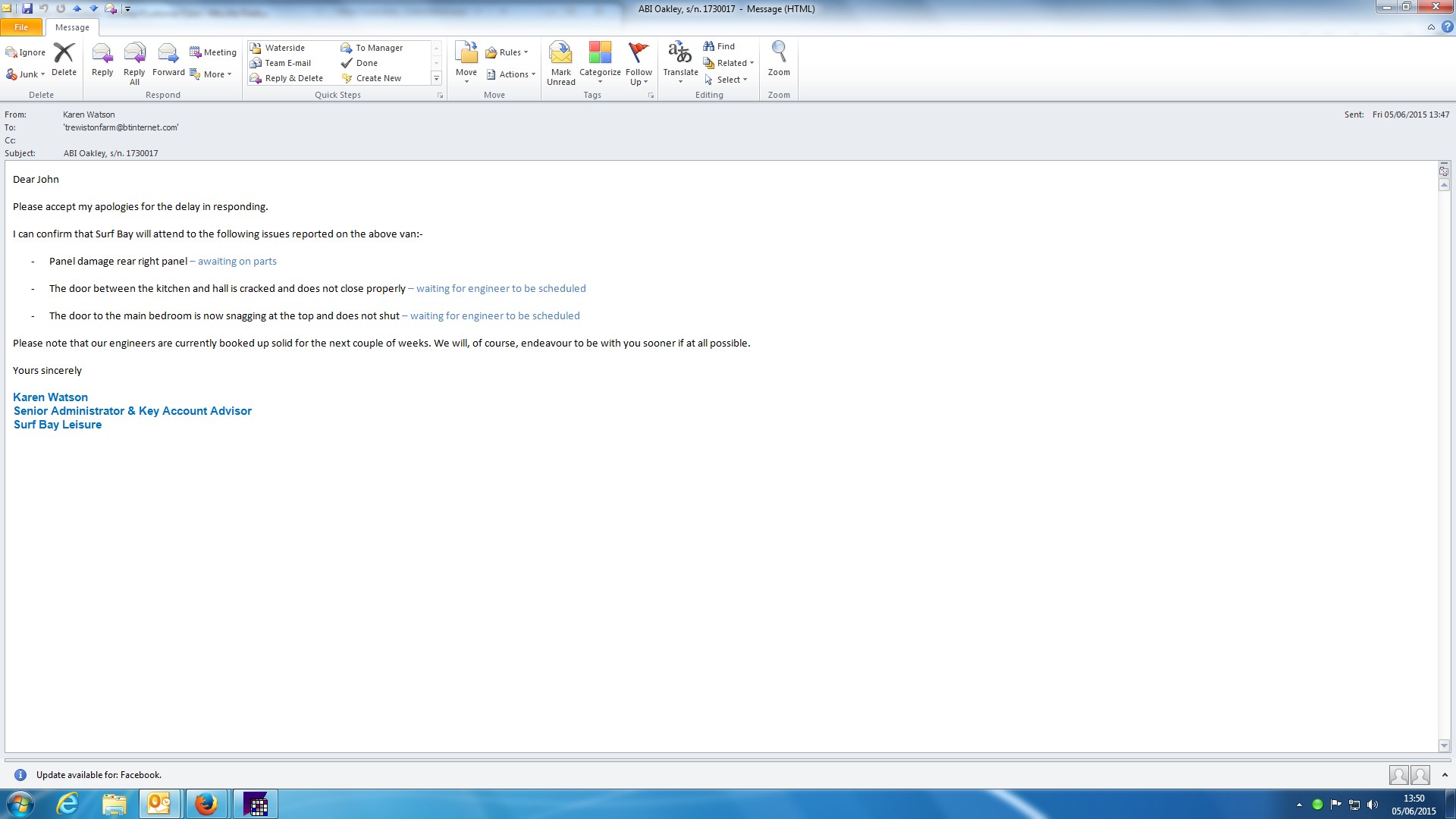Screen dimensions: 1456x819
Task: Expand the Follow Up flag dropdown
Action: [x=639, y=62]
